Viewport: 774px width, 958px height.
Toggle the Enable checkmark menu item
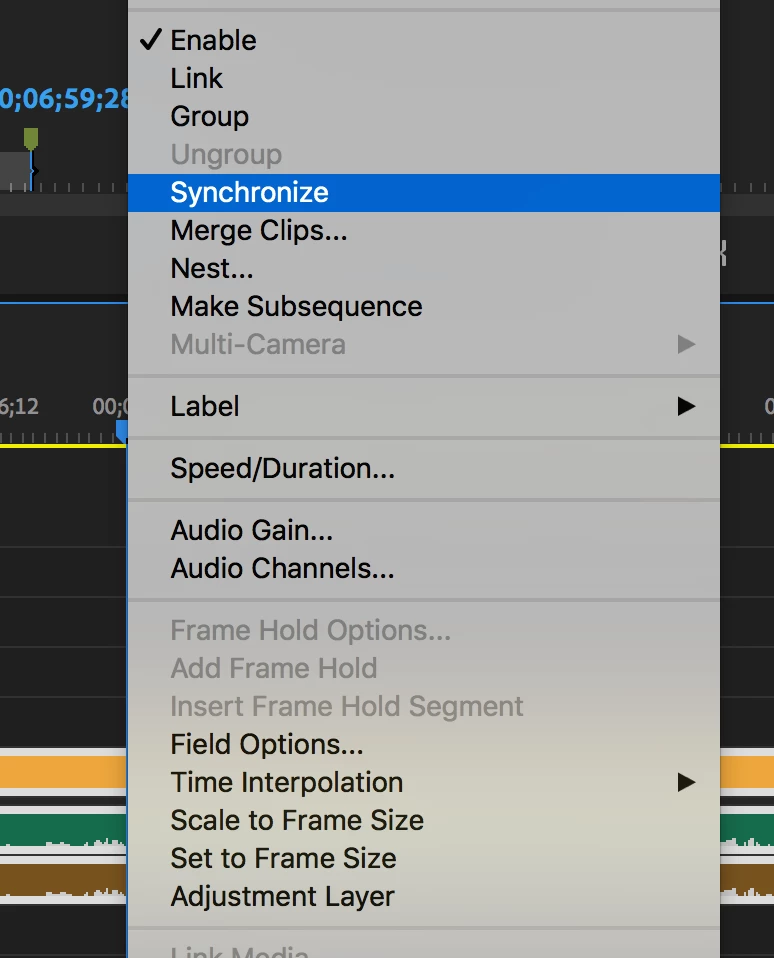pyautogui.click(x=213, y=40)
